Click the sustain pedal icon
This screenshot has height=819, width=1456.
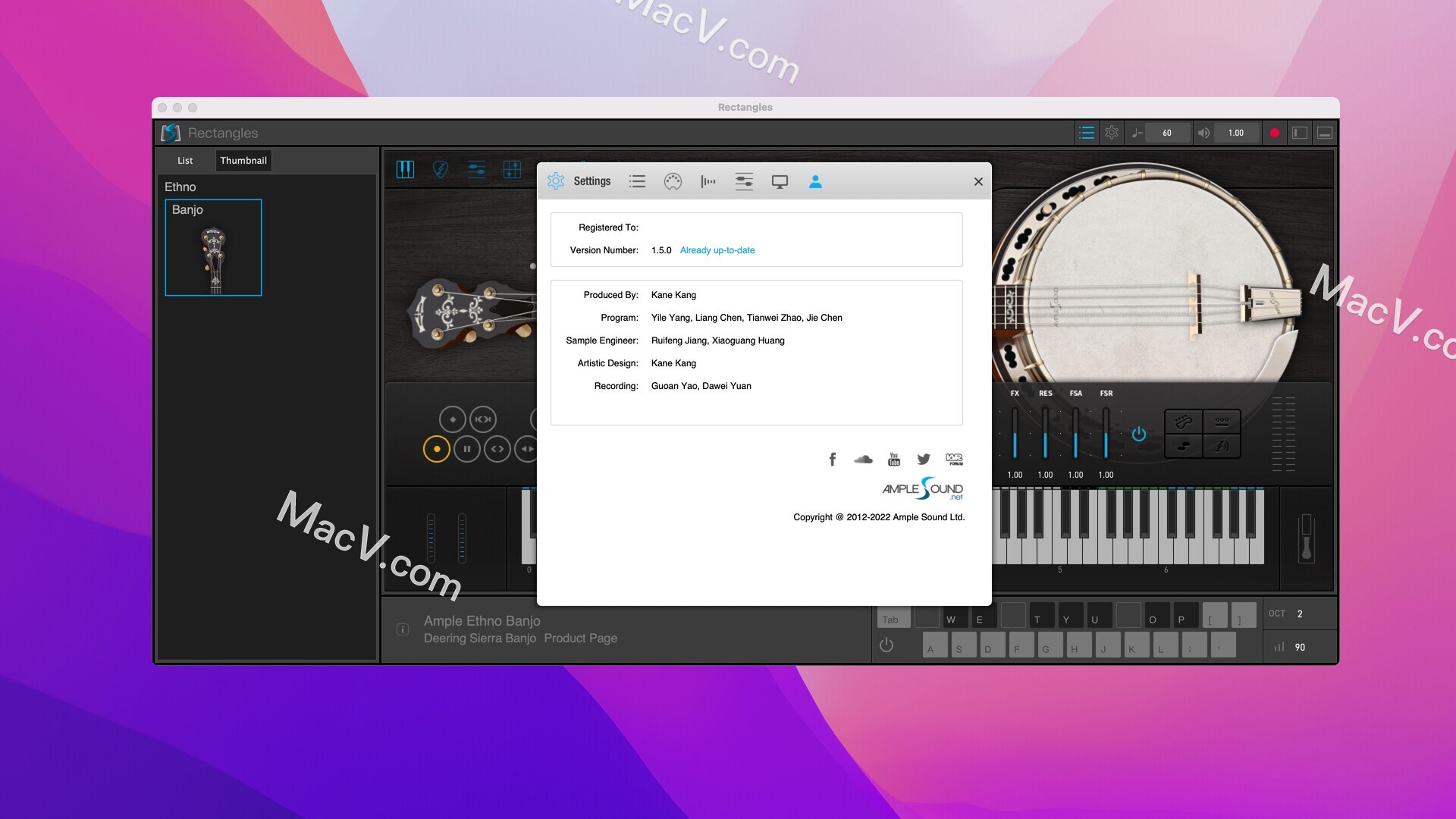(x=1306, y=538)
